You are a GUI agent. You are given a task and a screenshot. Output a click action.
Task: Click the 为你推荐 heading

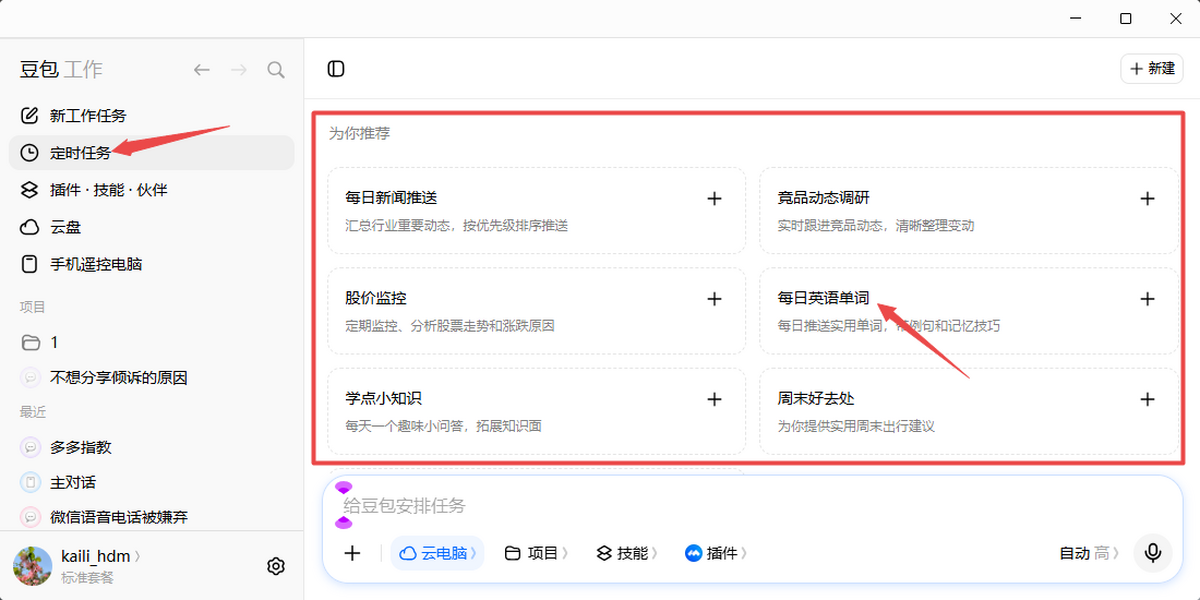point(359,133)
